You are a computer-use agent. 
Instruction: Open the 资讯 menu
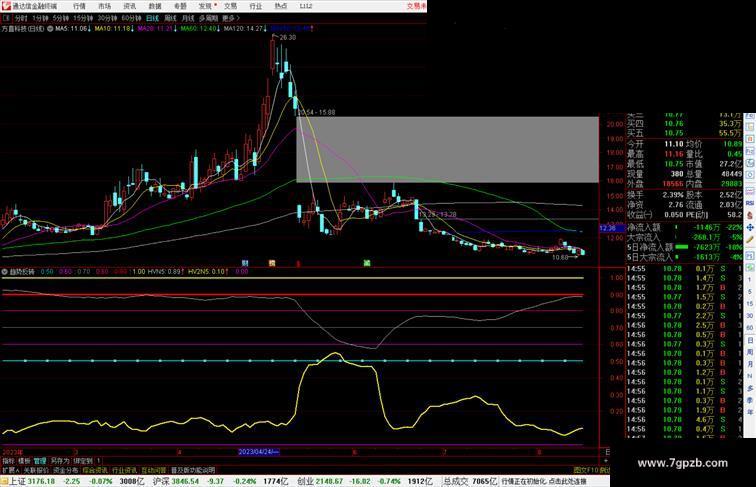click(129, 6)
